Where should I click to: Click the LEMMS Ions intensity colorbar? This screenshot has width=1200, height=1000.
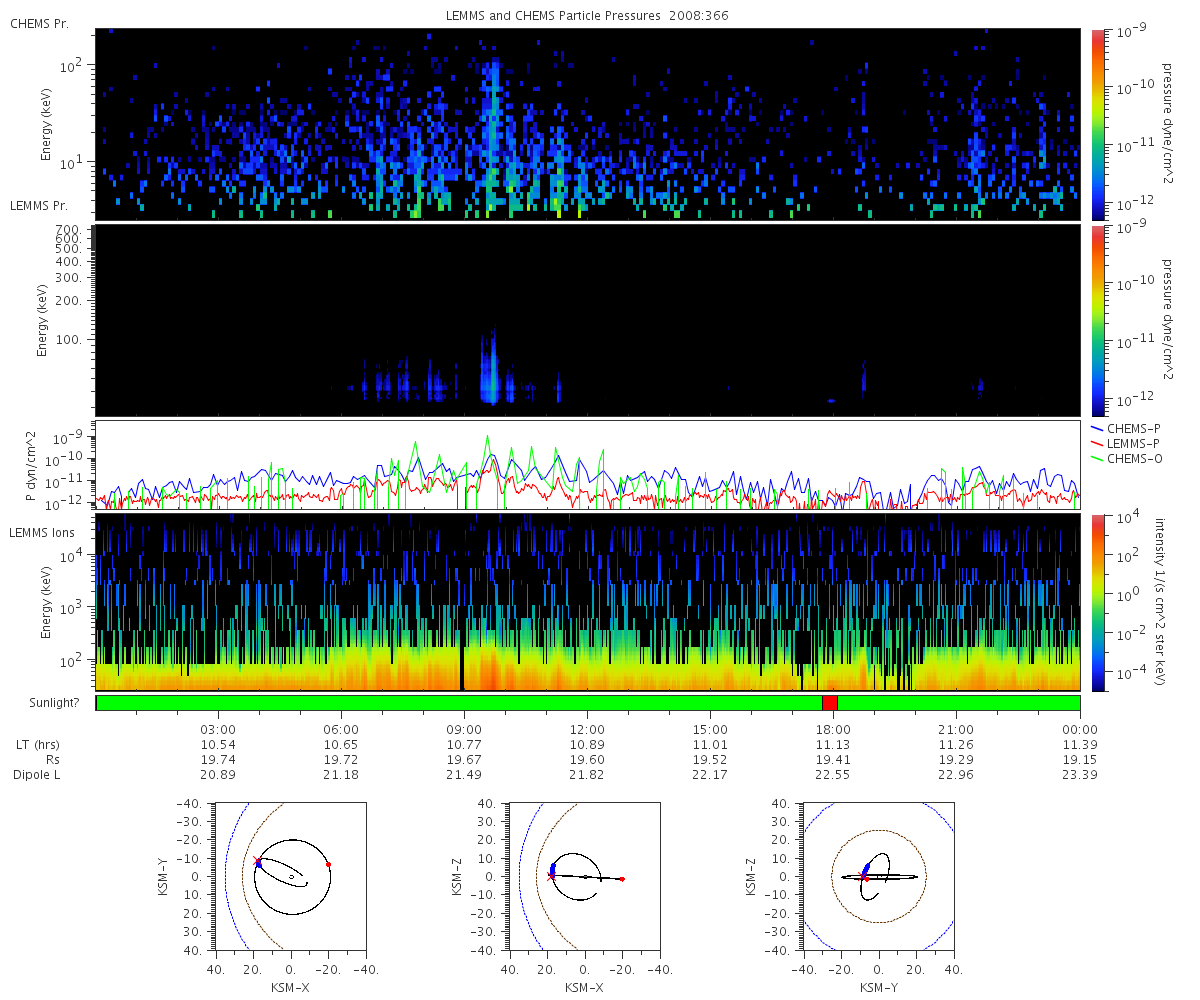coord(1098,603)
